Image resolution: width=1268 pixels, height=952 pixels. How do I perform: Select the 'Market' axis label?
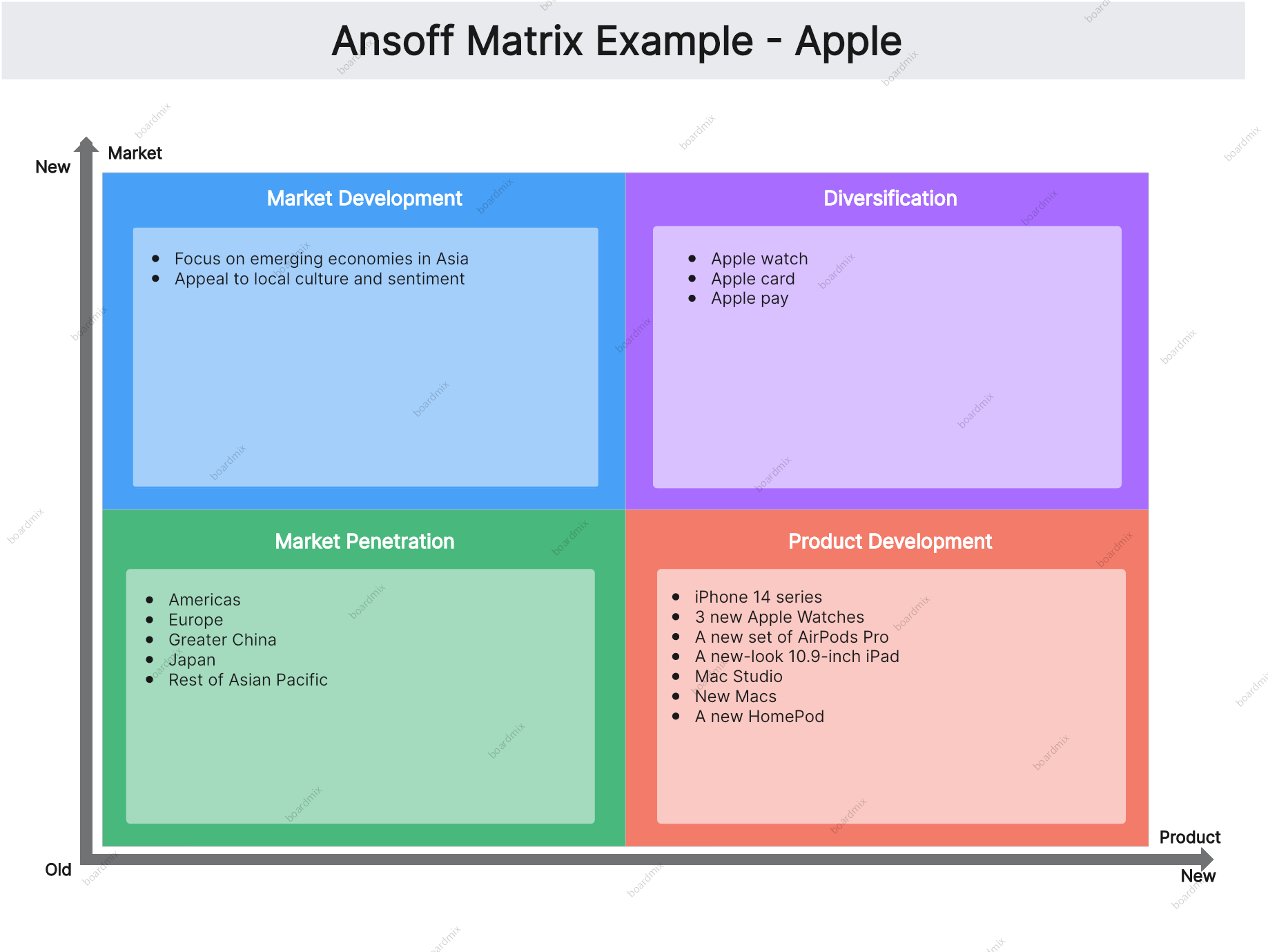pos(135,153)
